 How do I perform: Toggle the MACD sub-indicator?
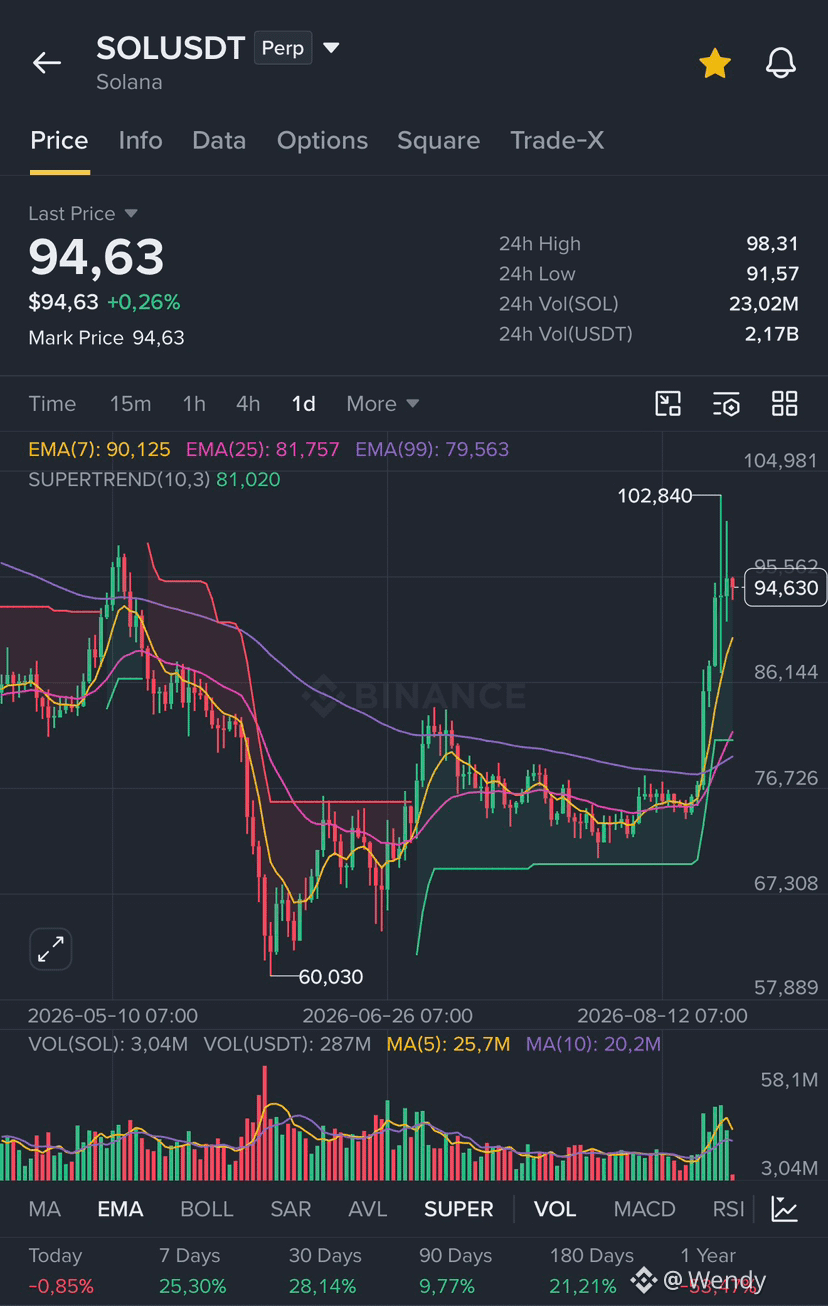pyautogui.click(x=645, y=1209)
